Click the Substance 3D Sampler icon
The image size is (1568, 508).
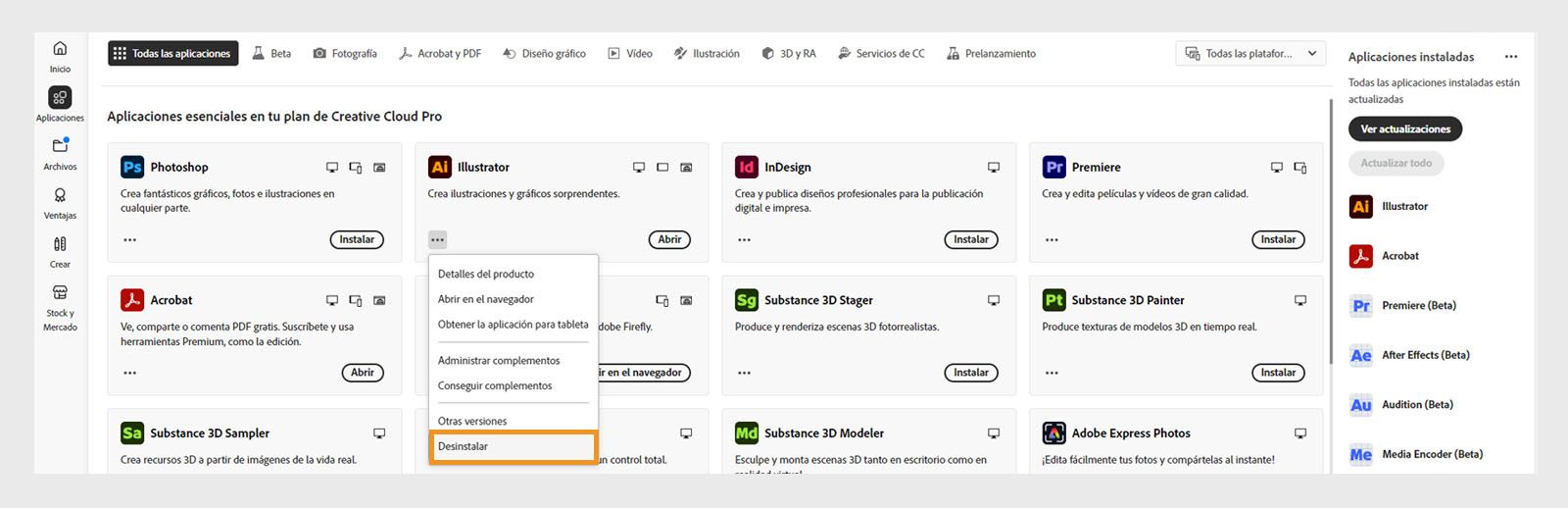click(x=132, y=432)
